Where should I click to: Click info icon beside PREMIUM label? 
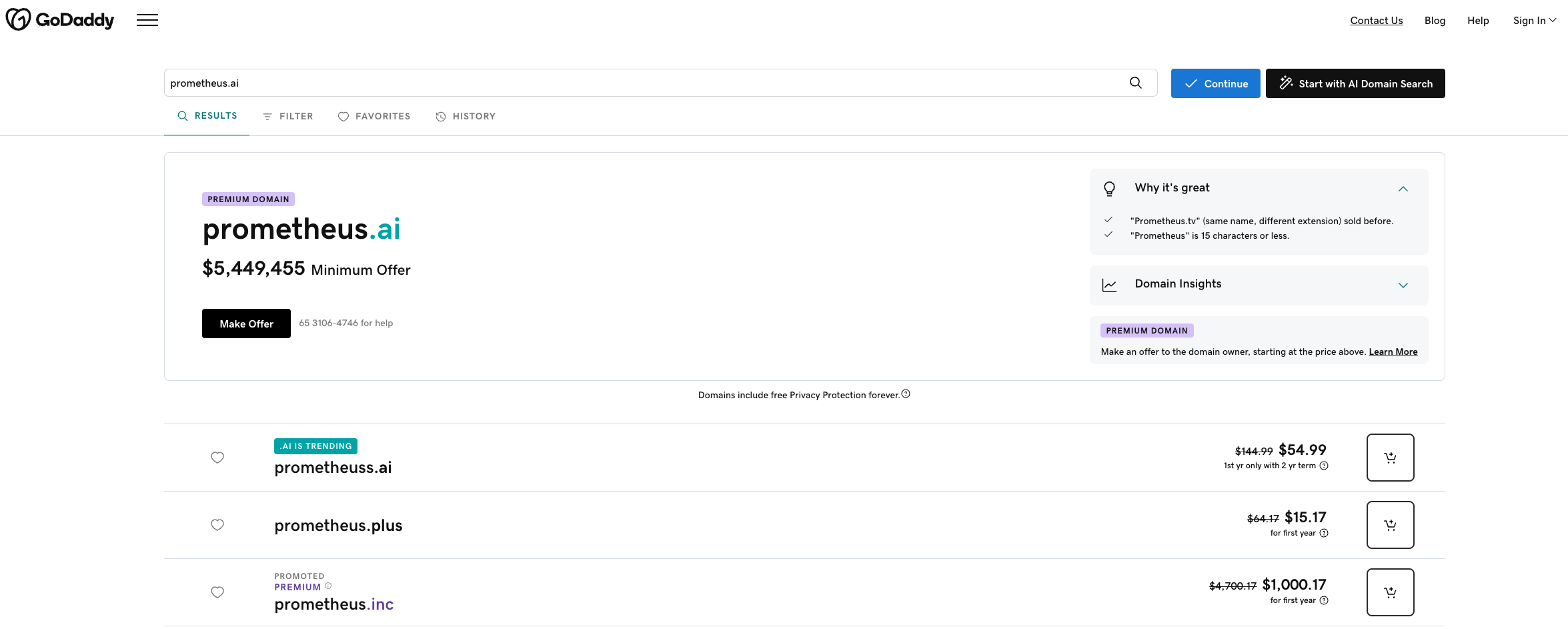328,586
